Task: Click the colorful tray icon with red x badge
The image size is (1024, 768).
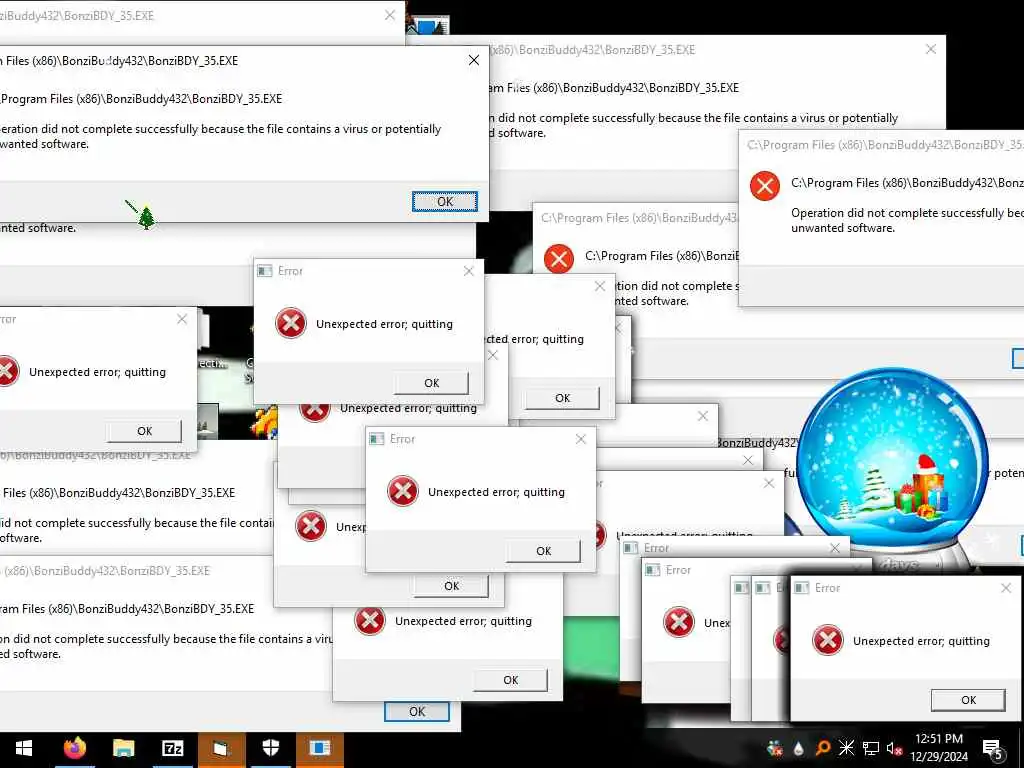Action: [775, 749]
